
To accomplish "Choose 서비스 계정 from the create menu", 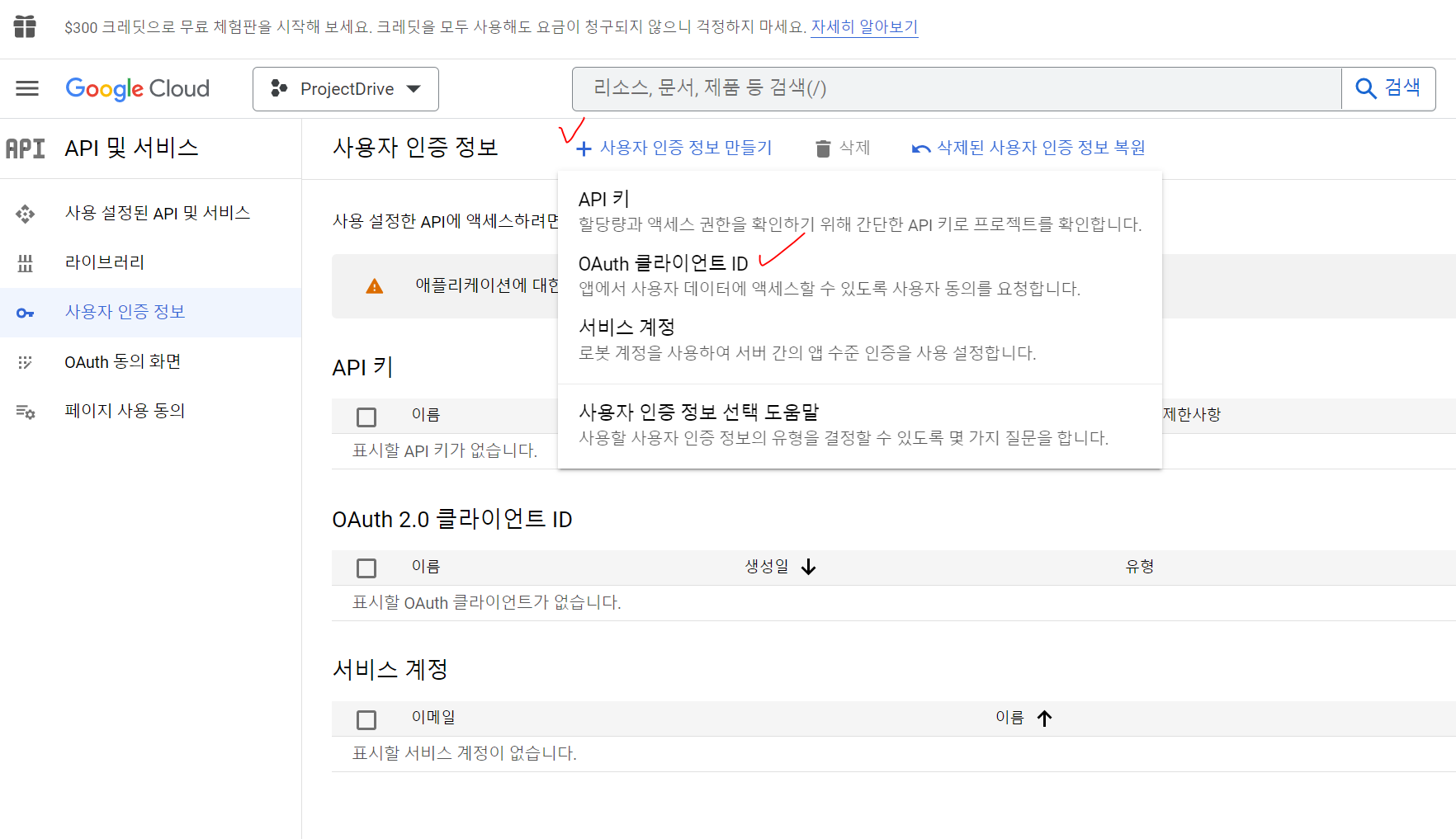I will tap(860, 340).
